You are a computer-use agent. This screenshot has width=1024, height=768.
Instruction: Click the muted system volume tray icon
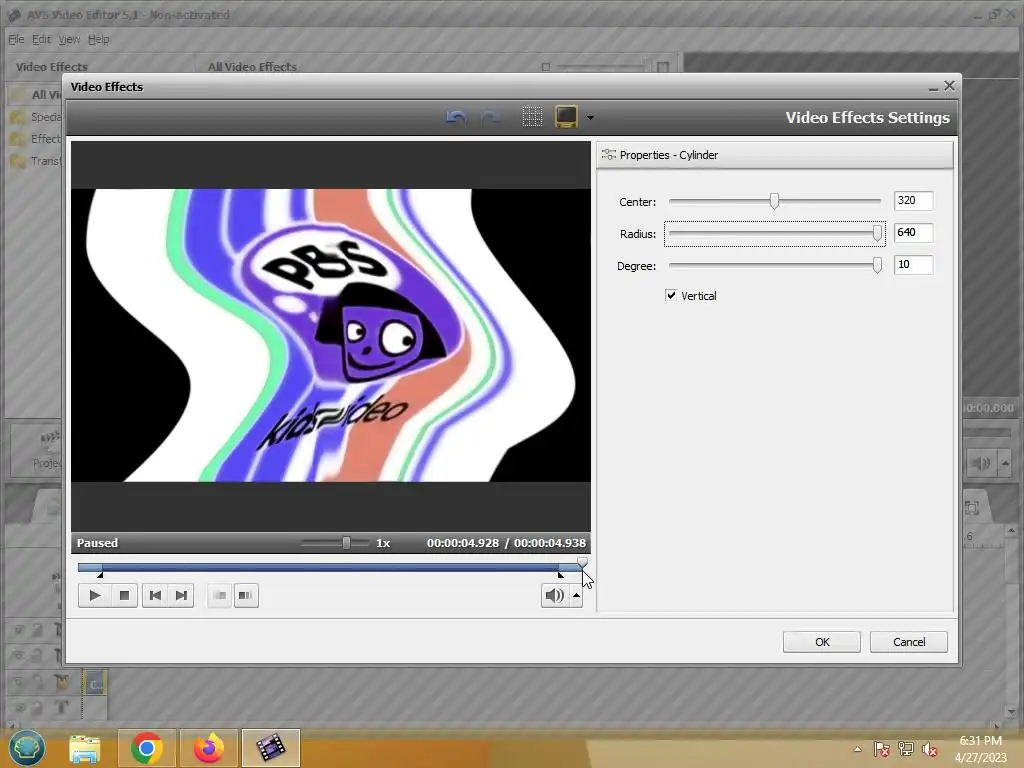coord(929,749)
